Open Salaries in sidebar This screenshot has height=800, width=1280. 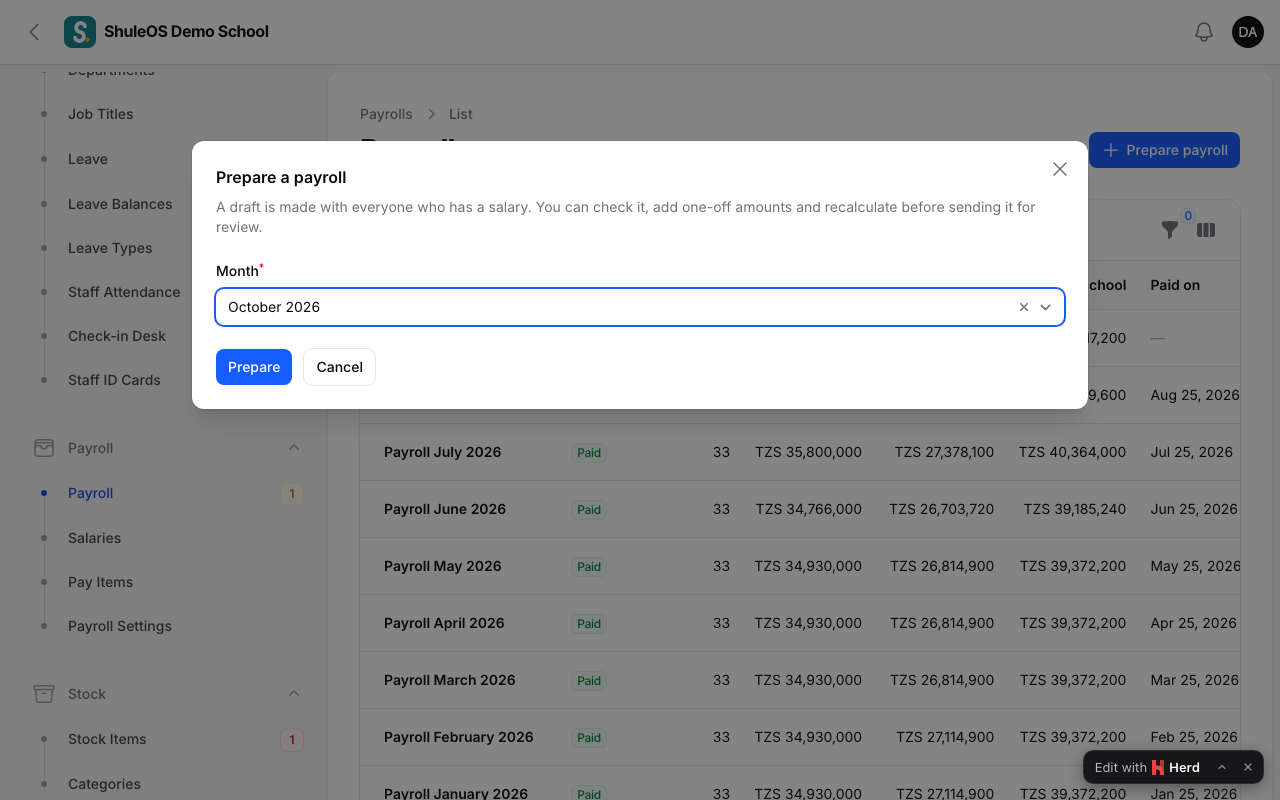click(x=94, y=538)
